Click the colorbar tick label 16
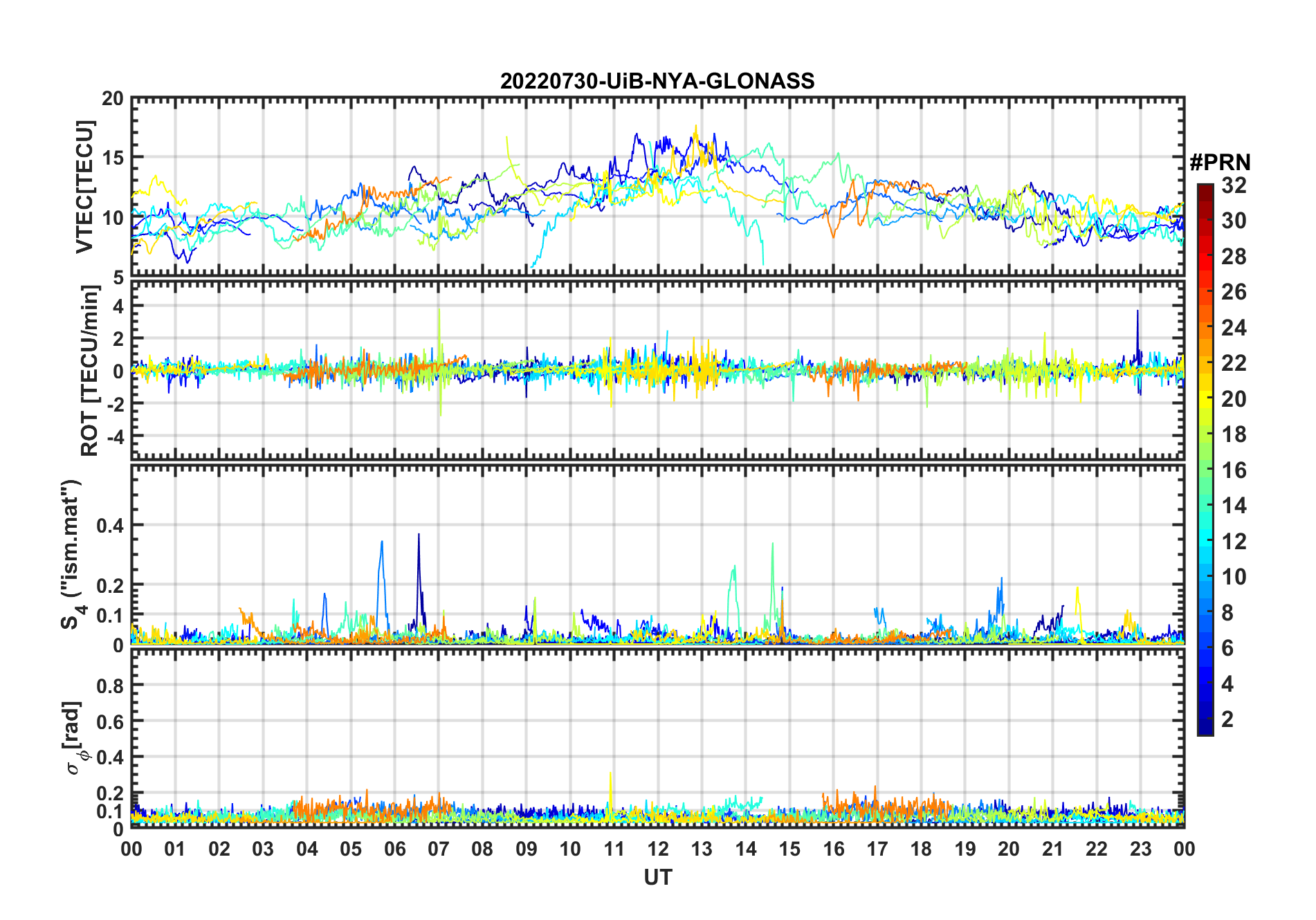The height and width of the screenshot is (920, 1316). click(x=1234, y=470)
